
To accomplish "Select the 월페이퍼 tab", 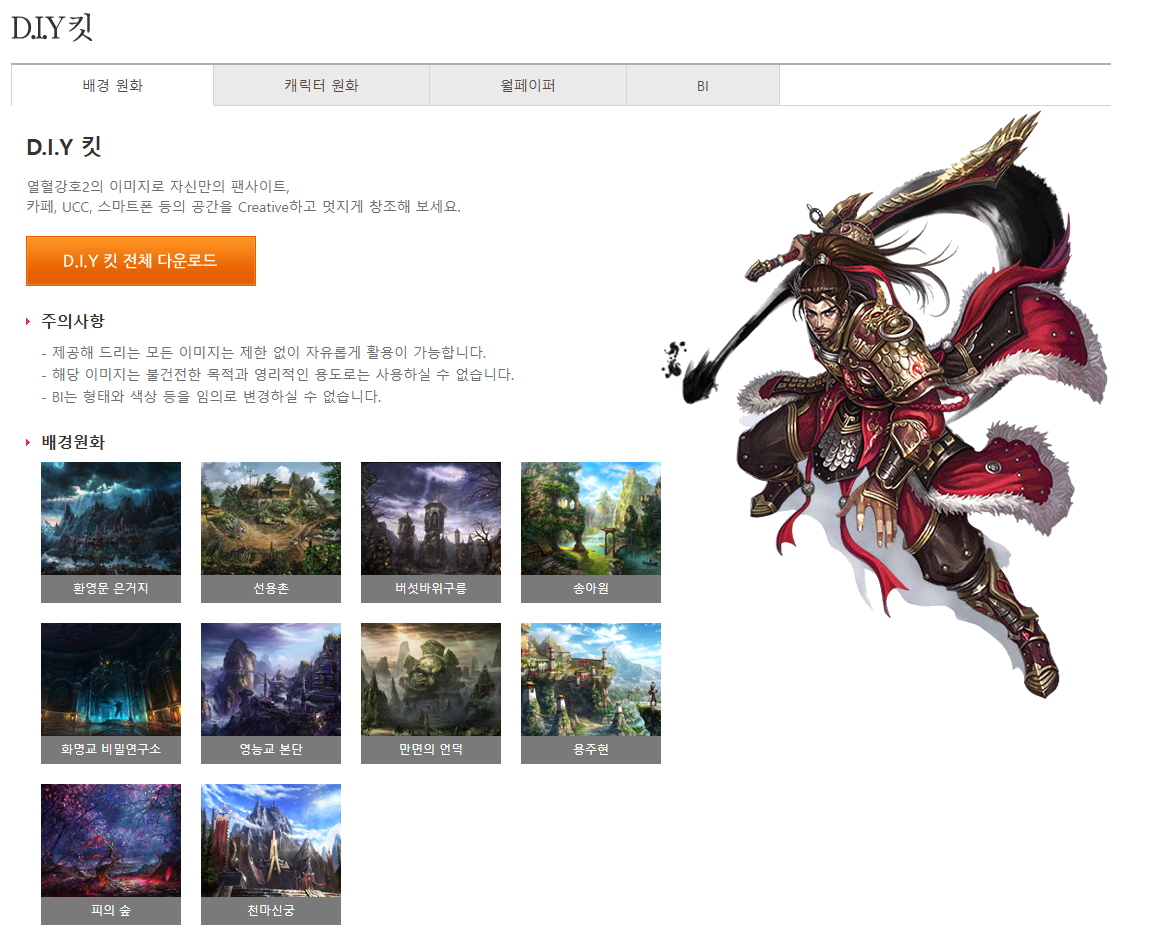I will pyautogui.click(x=528, y=86).
